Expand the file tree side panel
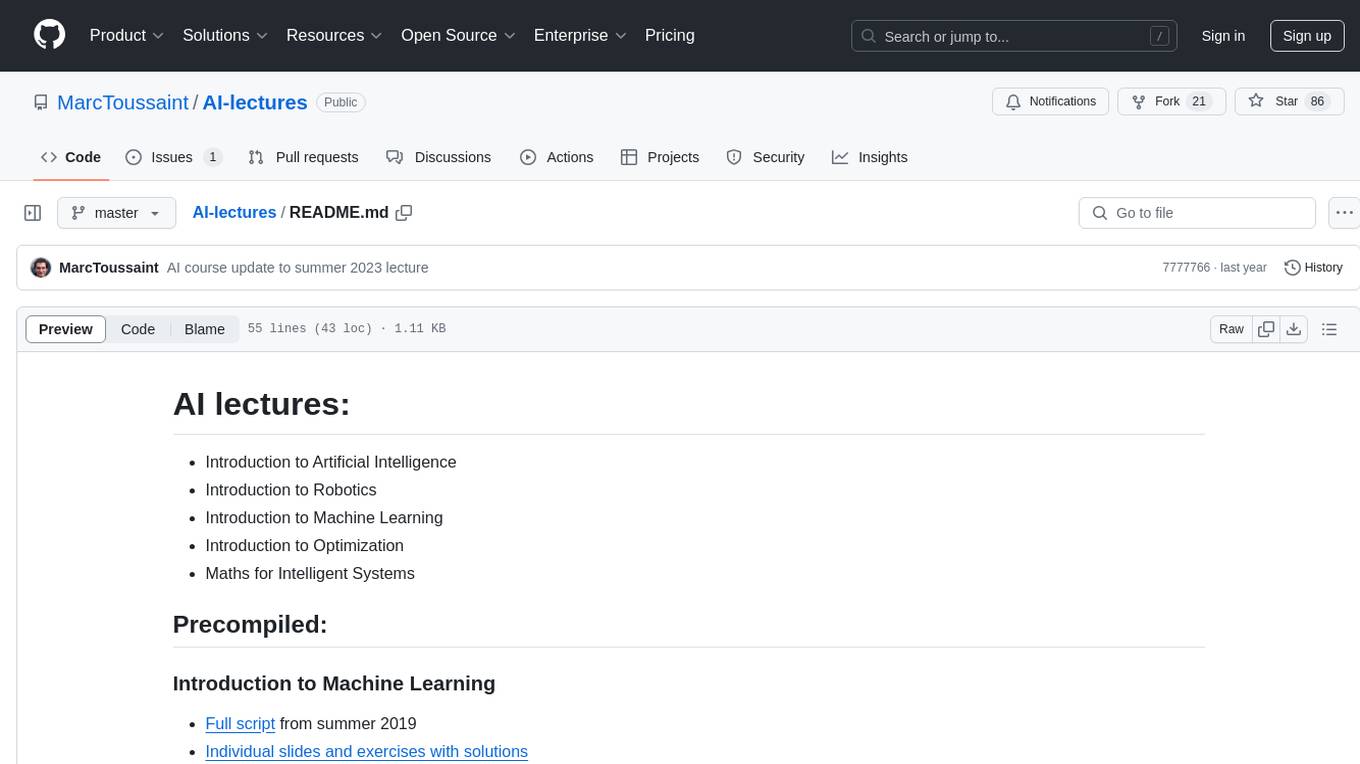1360x764 pixels. pos(33,213)
